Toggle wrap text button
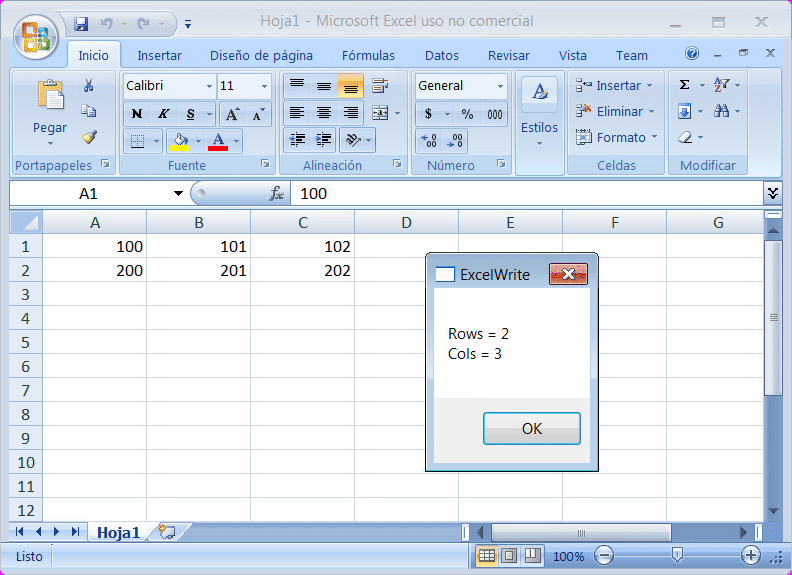The height and width of the screenshot is (575, 792). 380,86
